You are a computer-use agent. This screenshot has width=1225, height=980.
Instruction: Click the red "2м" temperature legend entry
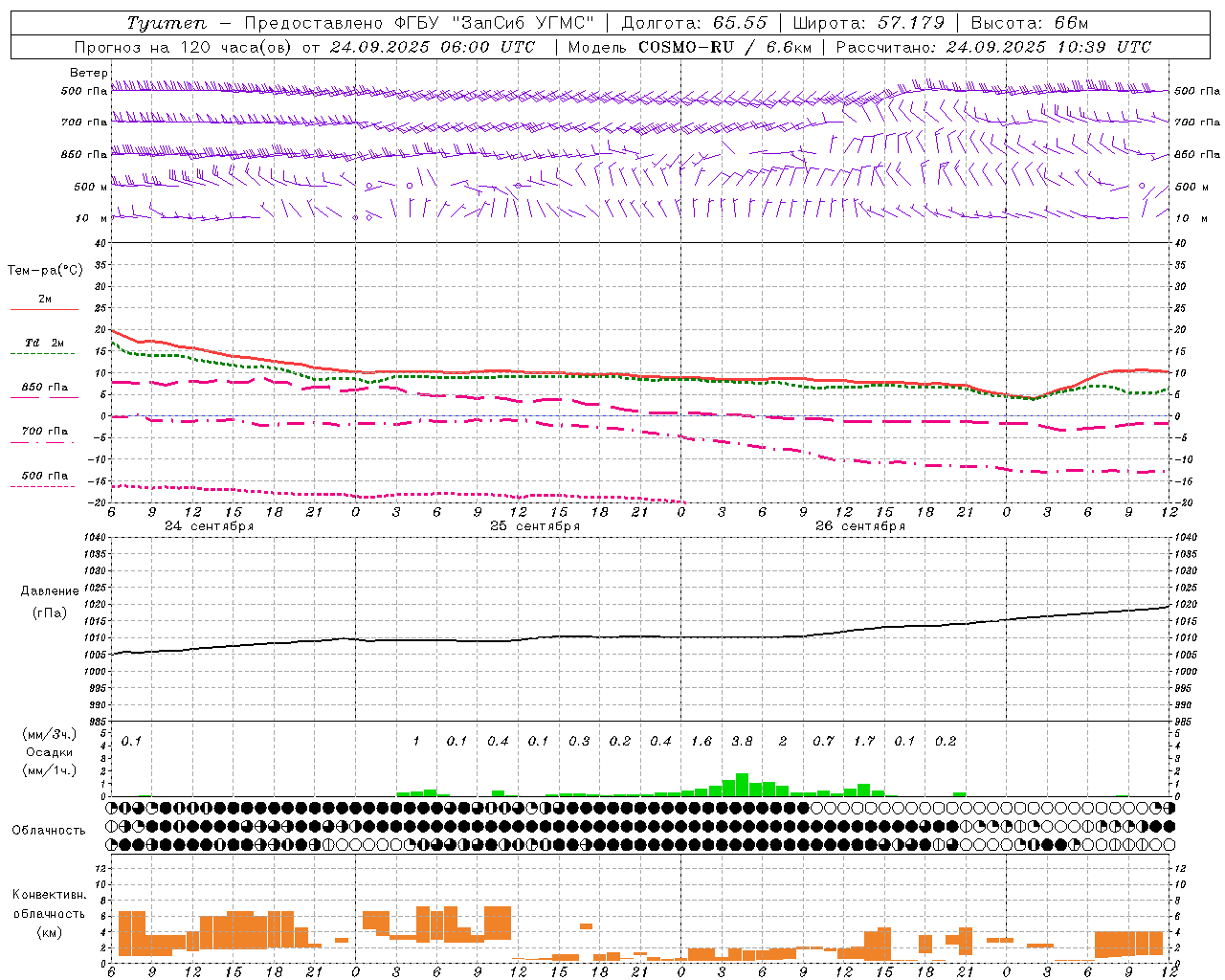pos(45,300)
